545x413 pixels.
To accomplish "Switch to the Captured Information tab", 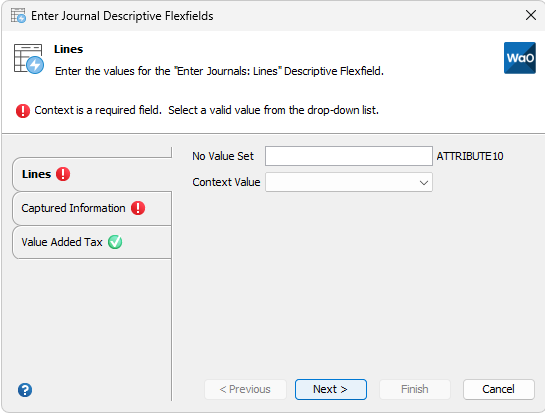I will point(92,208).
